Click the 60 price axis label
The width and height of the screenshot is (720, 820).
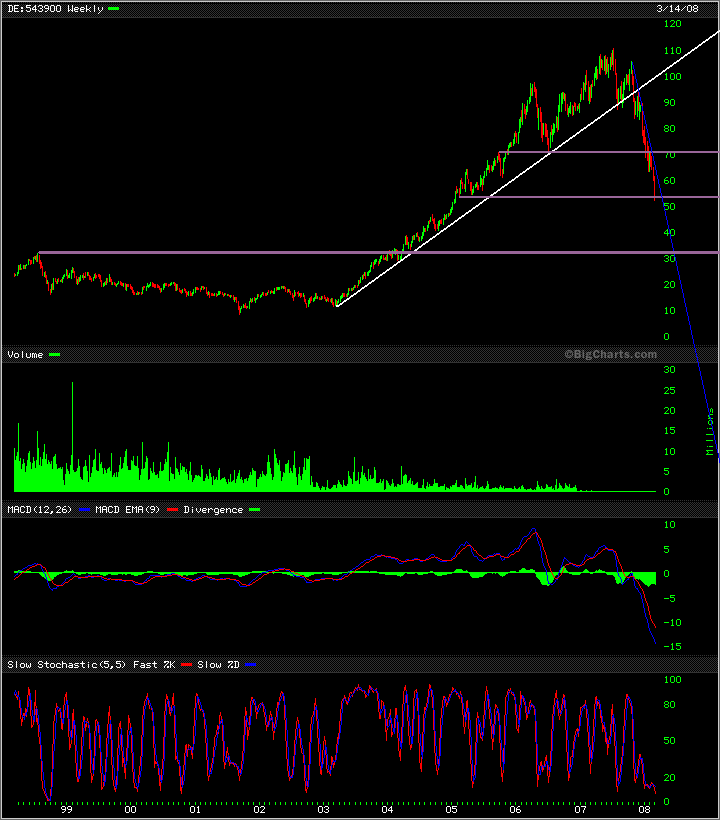point(669,181)
